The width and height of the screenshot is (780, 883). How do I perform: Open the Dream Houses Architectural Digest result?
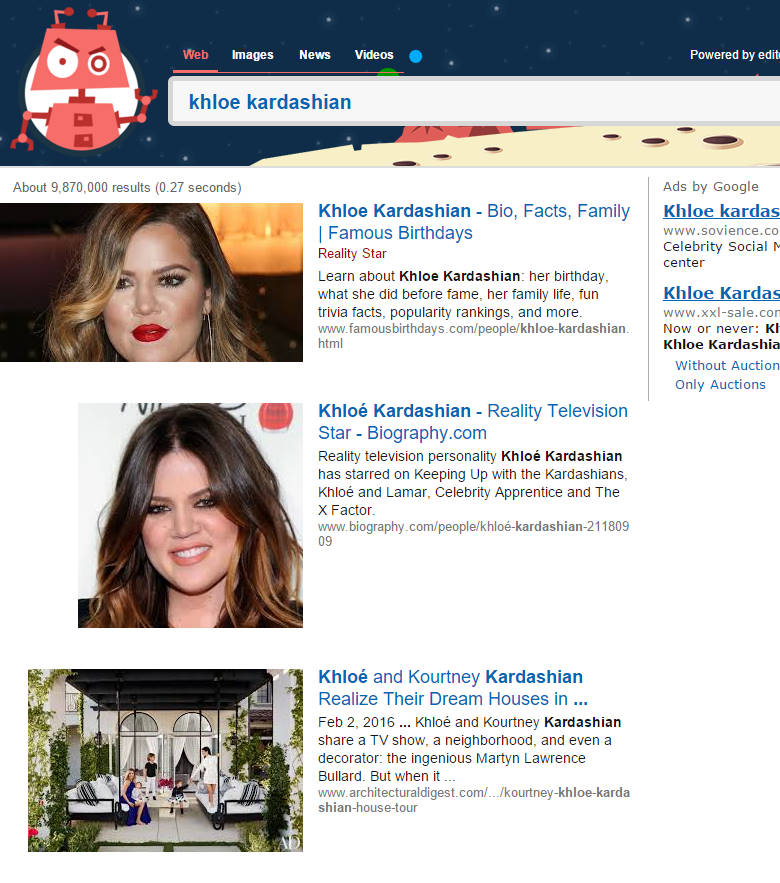[x=453, y=688]
